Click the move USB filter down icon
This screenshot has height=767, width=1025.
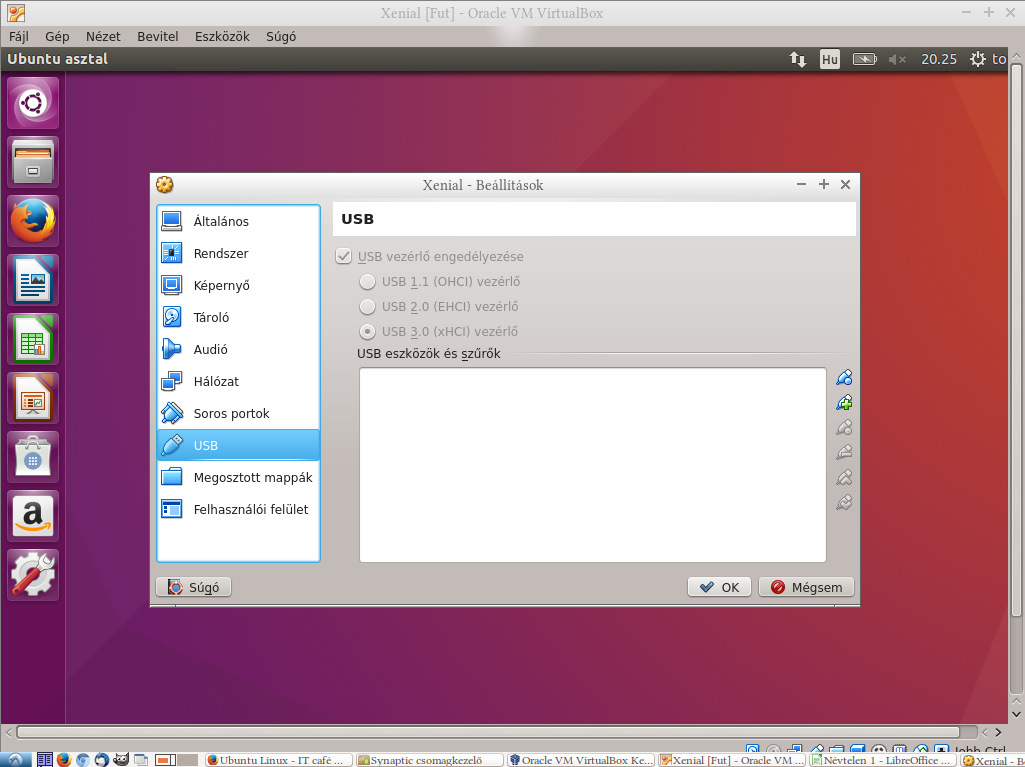tap(844, 502)
